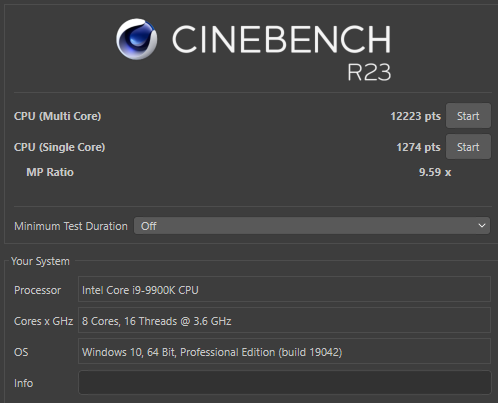Click the OS label
The height and width of the screenshot is (403, 498).
click(21, 352)
